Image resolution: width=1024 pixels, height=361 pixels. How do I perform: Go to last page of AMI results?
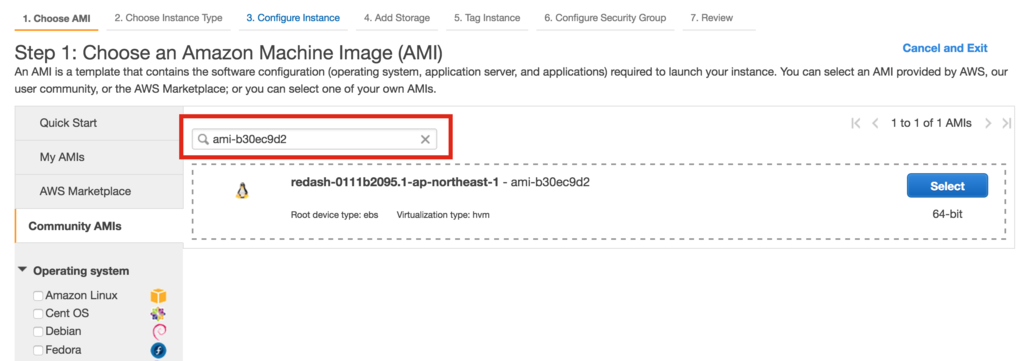pos(1006,123)
